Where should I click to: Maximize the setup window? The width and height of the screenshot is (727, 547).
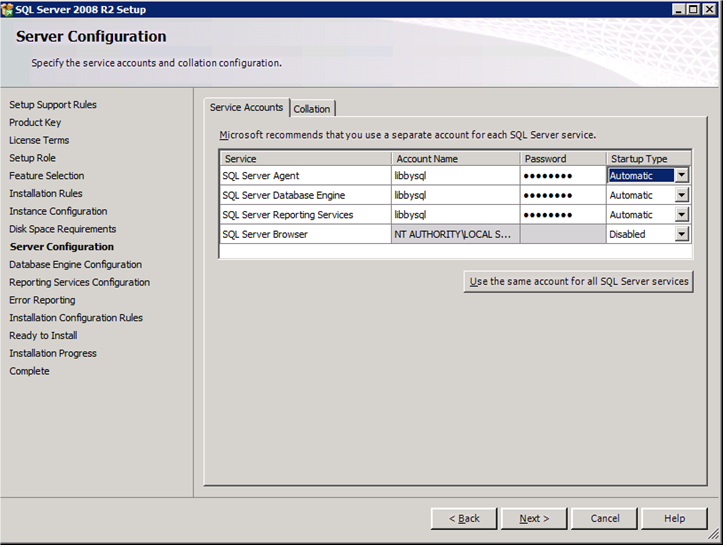pyautogui.click(x=693, y=9)
